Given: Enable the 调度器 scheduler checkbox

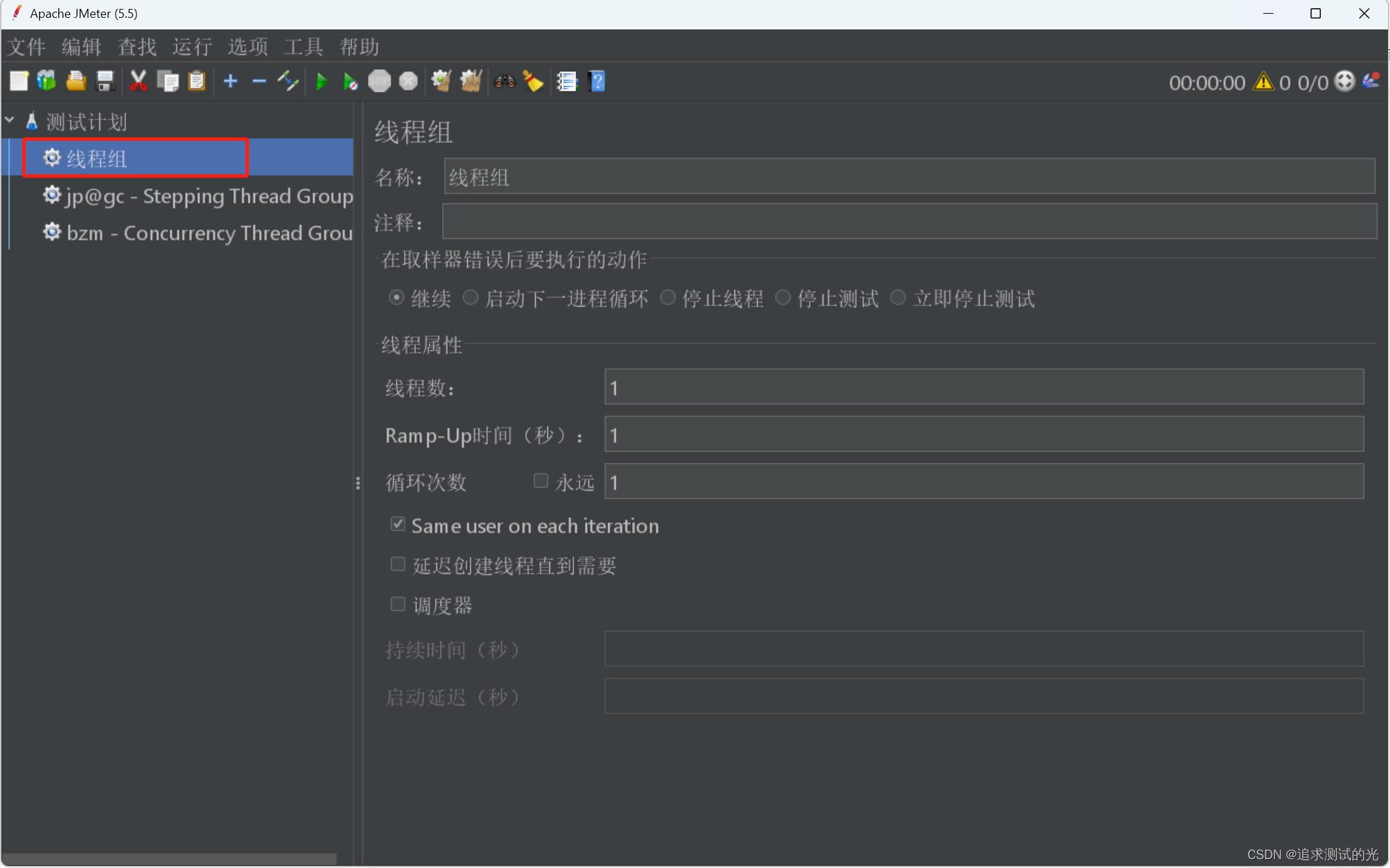Looking at the screenshot, I should click(x=398, y=604).
